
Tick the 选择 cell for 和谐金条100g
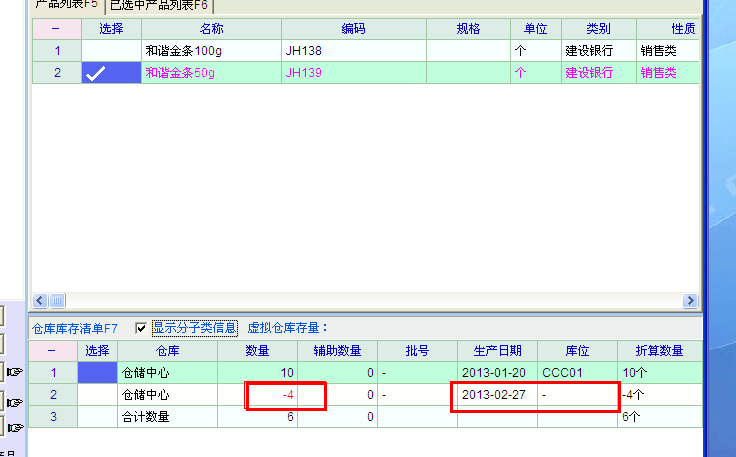tap(110, 50)
